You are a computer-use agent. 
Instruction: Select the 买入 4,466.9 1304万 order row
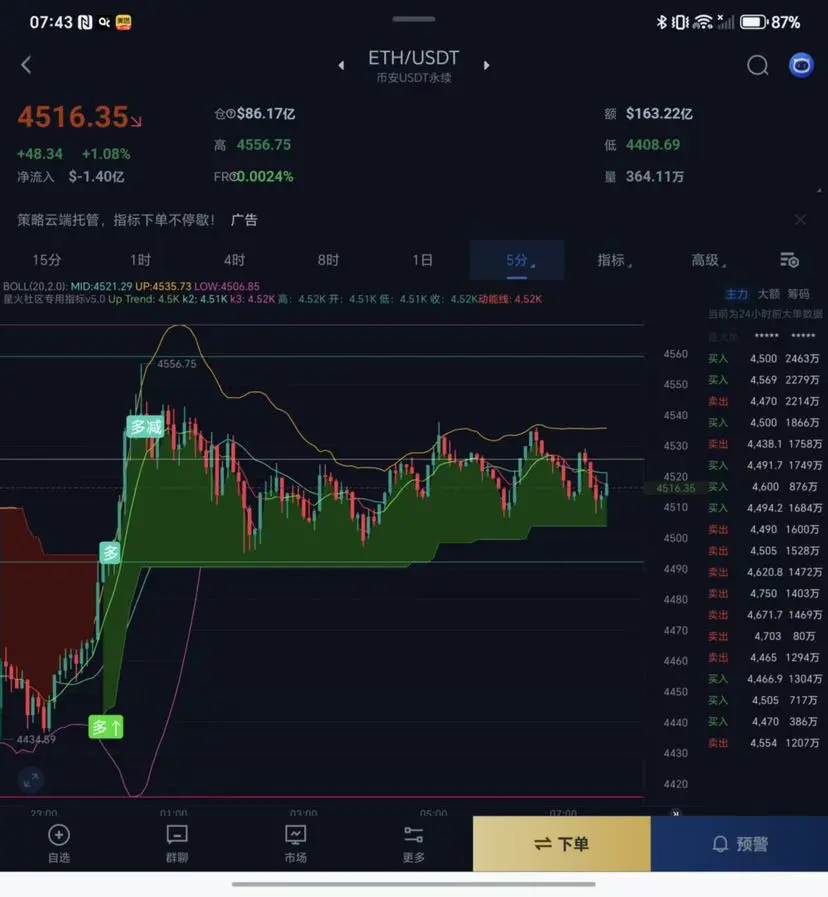(x=764, y=679)
